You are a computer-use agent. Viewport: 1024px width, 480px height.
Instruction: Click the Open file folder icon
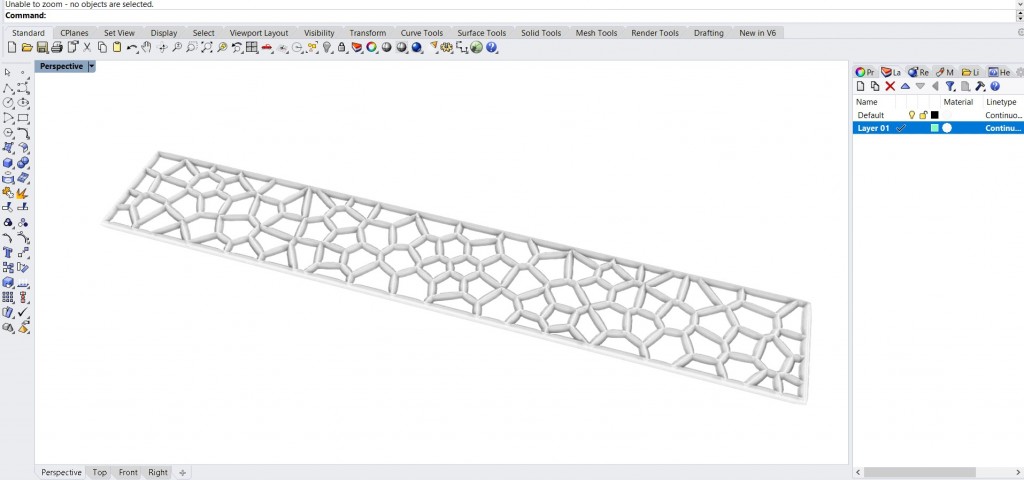[x=27, y=48]
